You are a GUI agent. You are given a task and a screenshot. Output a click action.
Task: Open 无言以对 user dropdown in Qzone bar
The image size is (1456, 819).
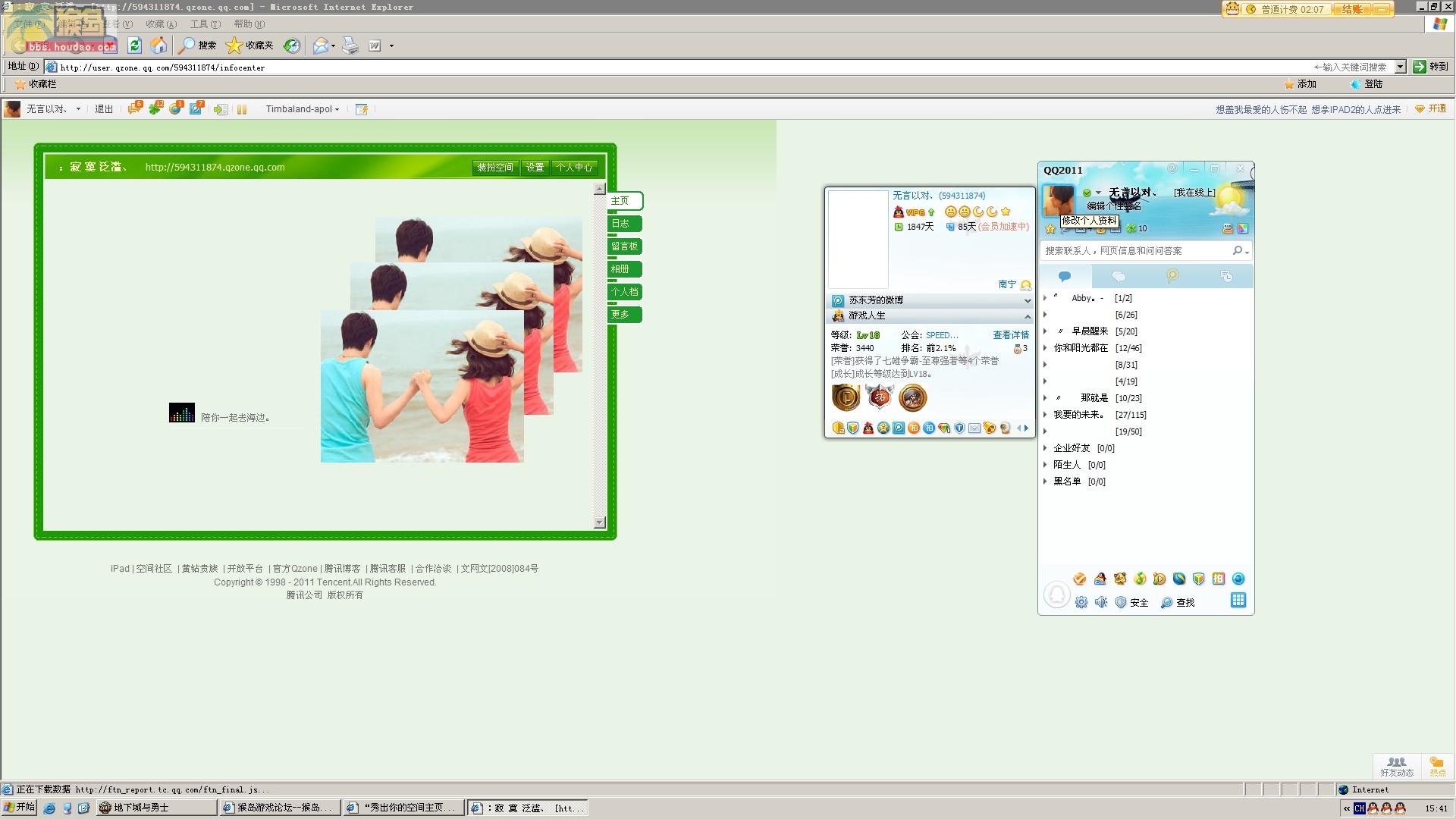(x=78, y=109)
